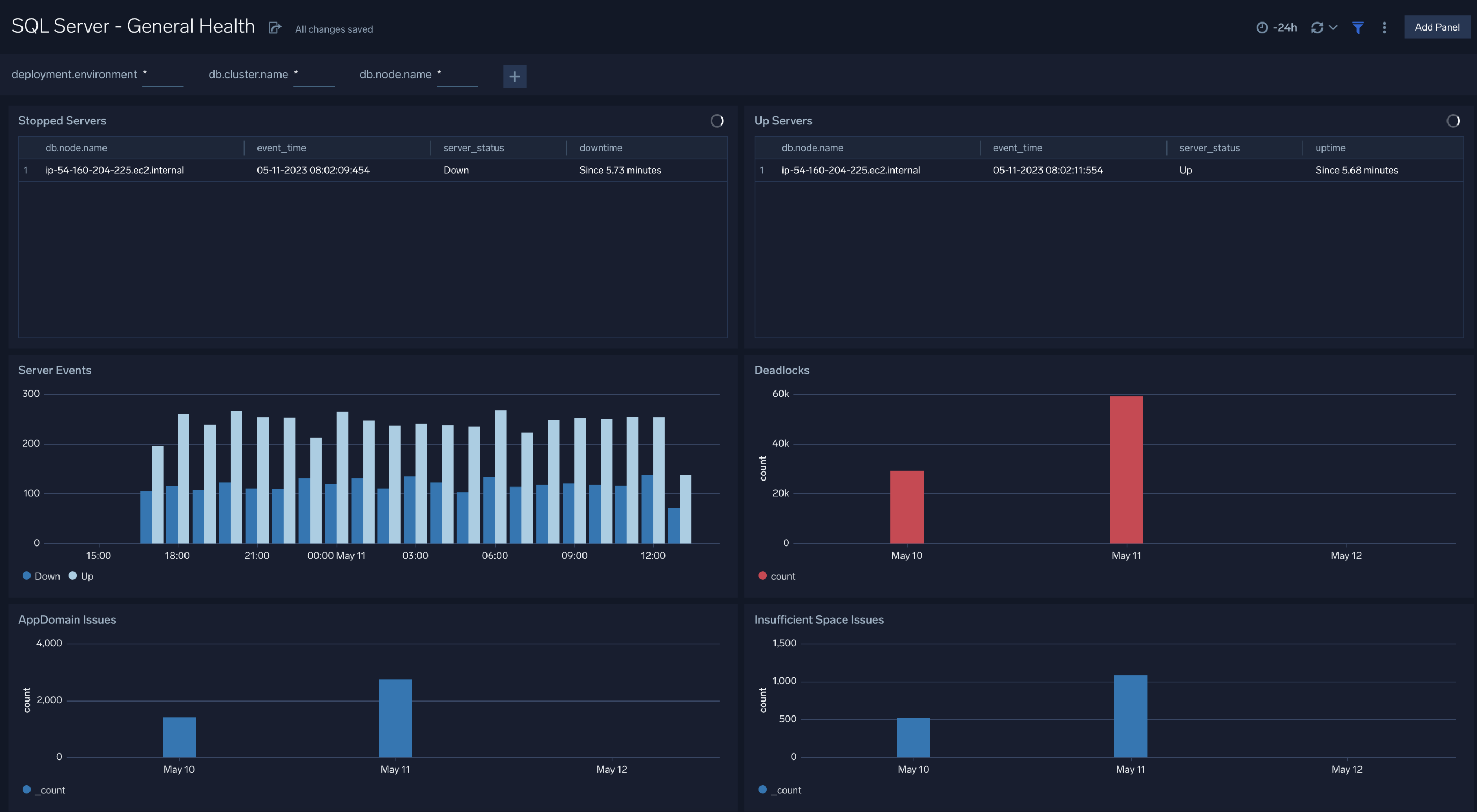
Task: Click May 10 bar in Insufficient Space Issues
Action: pos(913,737)
